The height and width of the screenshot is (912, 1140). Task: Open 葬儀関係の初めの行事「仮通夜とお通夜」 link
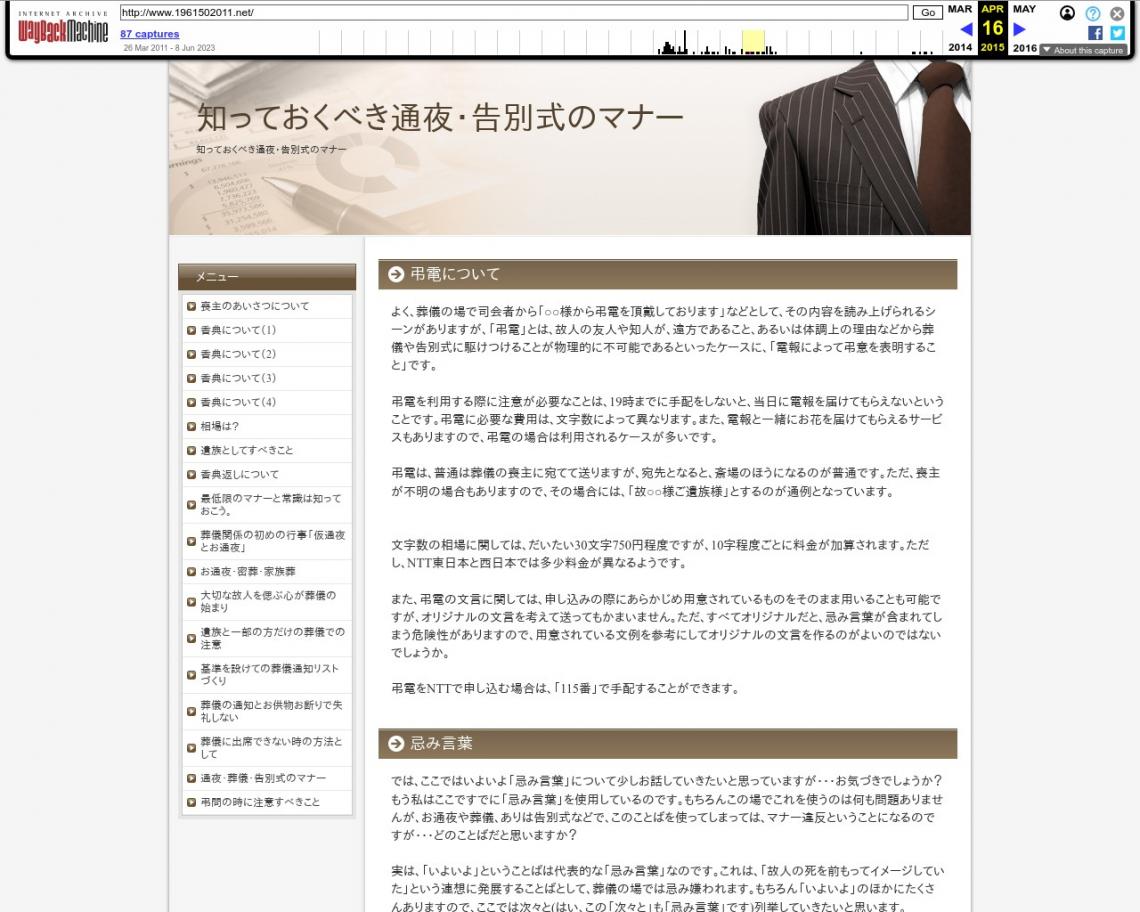(273, 541)
